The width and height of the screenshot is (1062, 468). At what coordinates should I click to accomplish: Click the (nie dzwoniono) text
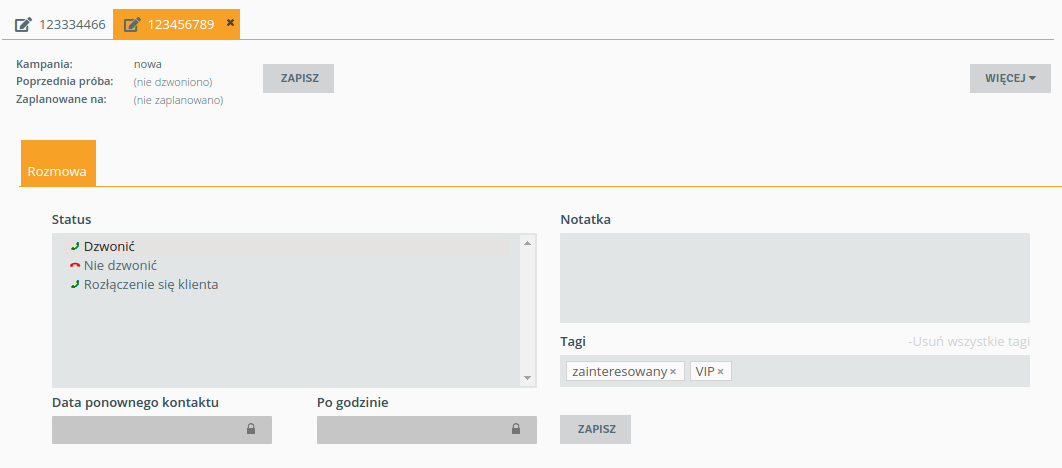click(x=173, y=82)
